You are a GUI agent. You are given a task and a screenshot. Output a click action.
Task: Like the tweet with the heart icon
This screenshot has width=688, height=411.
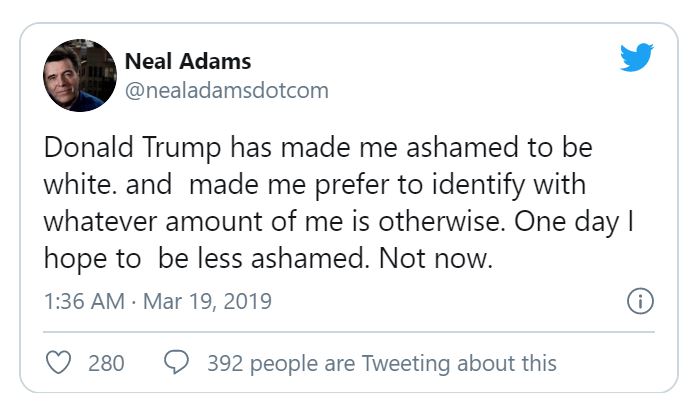click(x=59, y=362)
